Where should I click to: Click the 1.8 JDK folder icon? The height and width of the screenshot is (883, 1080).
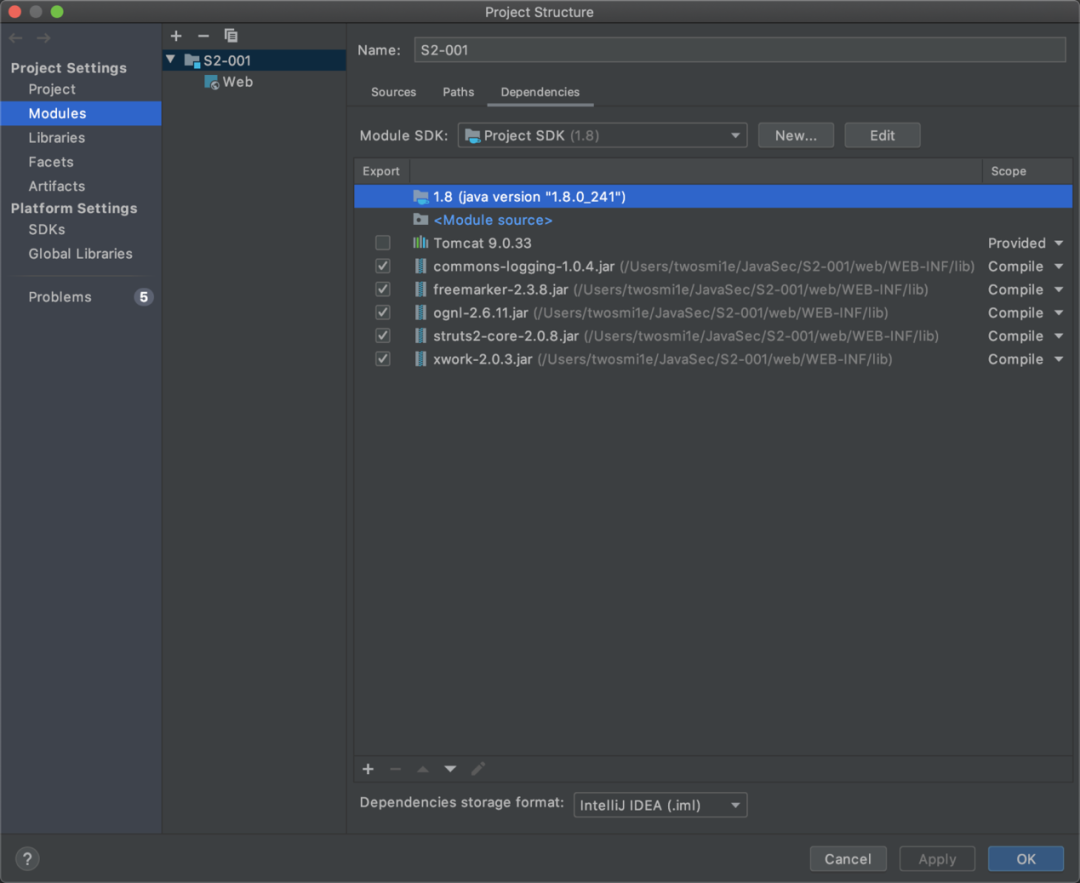(x=420, y=197)
